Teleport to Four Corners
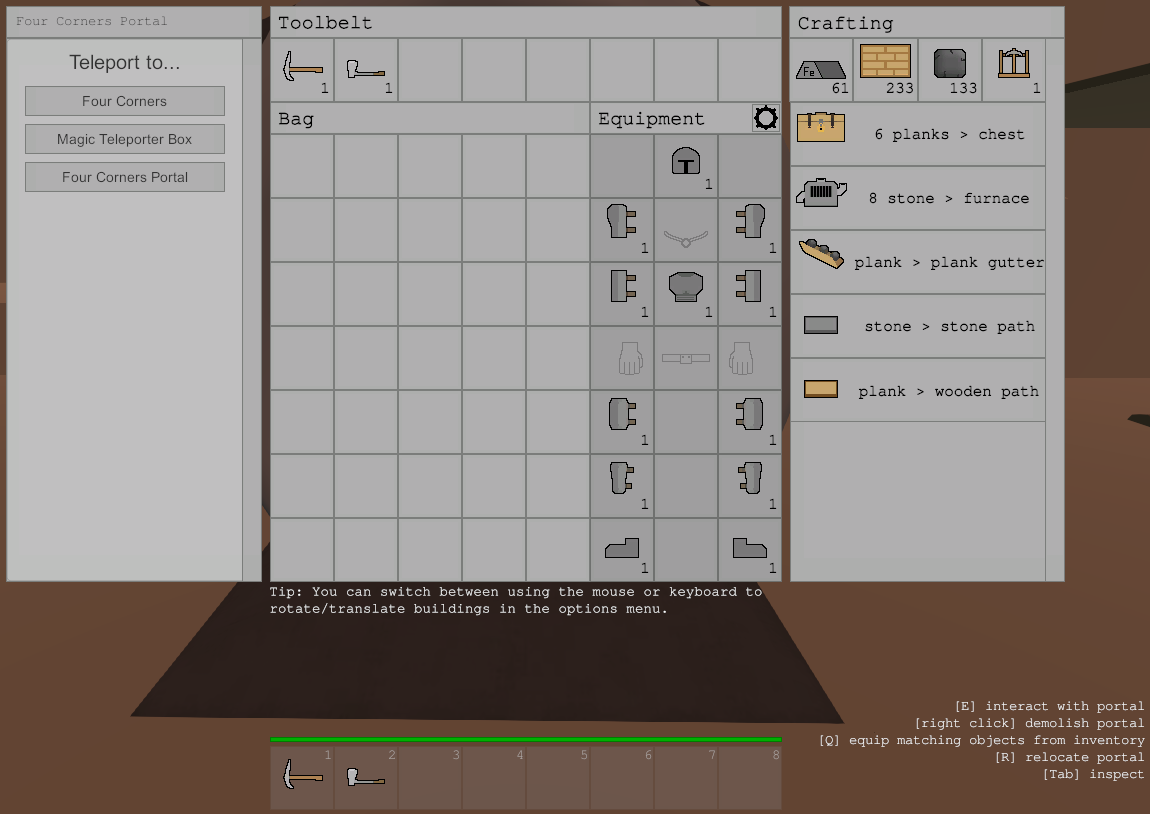This screenshot has height=814, width=1150. (125, 101)
